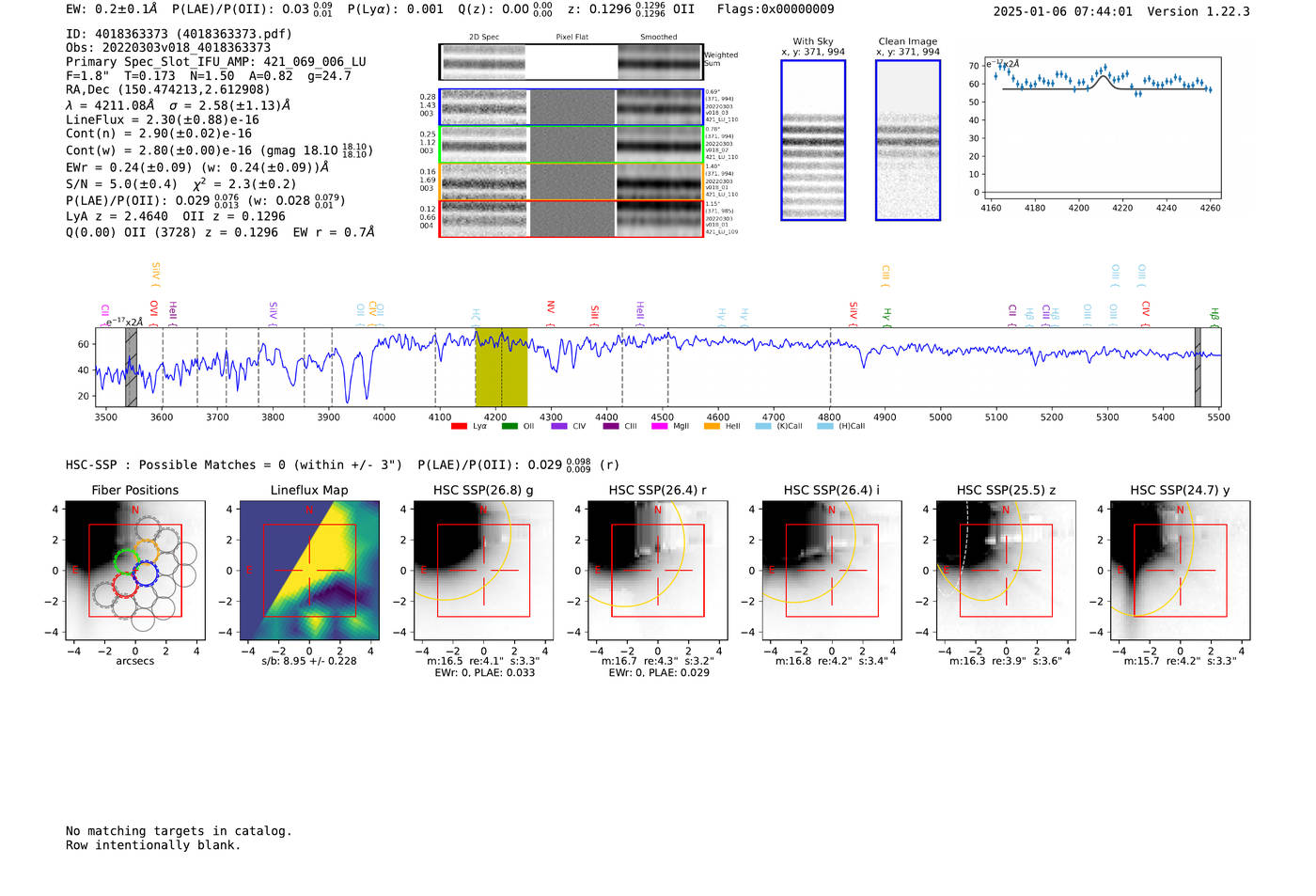The image size is (1316, 896).
Task: Open the green-bordered fiber 2D spectrum row
Action: pyautogui.click(x=571, y=145)
